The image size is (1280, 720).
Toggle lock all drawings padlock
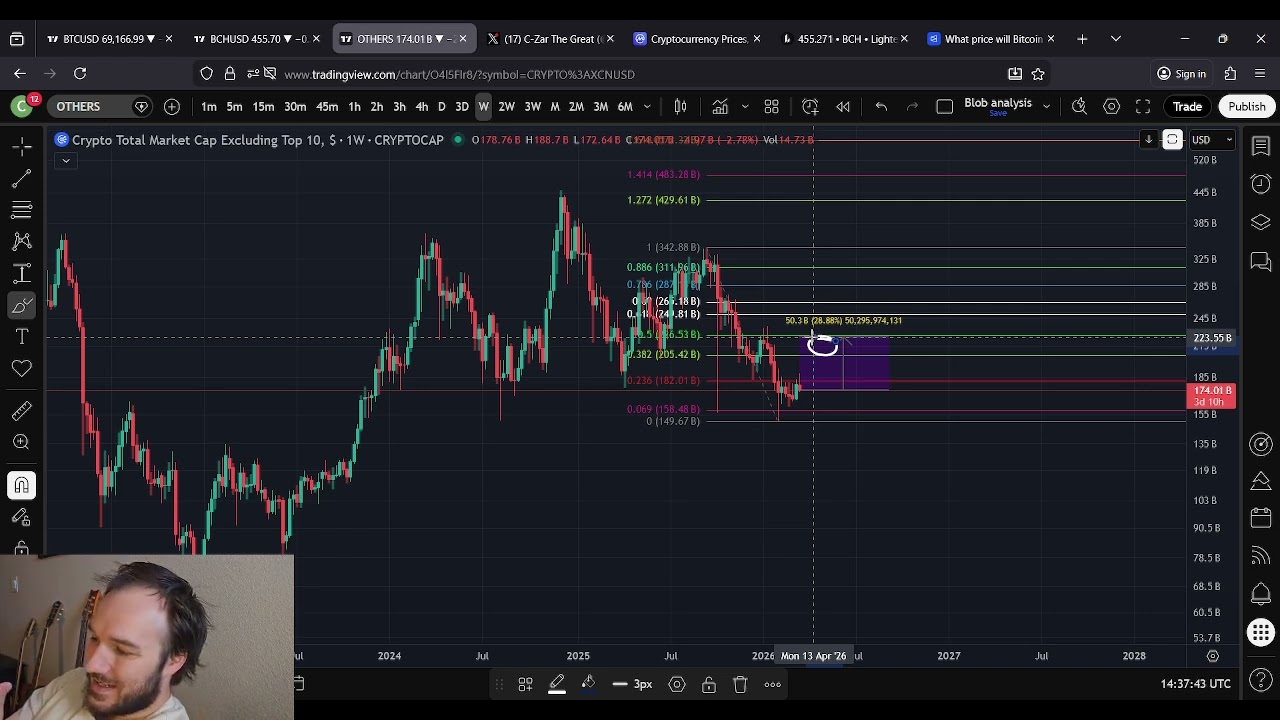click(21, 548)
